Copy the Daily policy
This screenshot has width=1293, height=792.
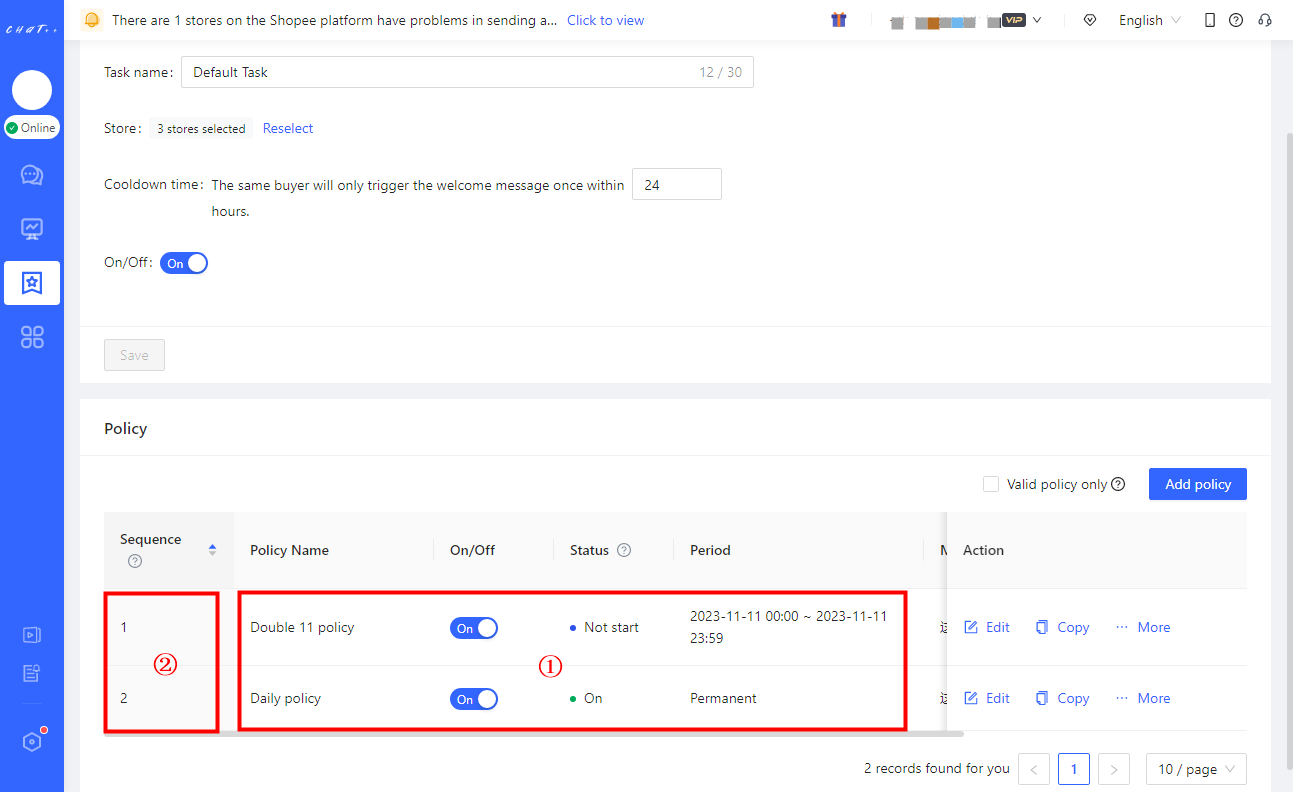(x=1062, y=698)
